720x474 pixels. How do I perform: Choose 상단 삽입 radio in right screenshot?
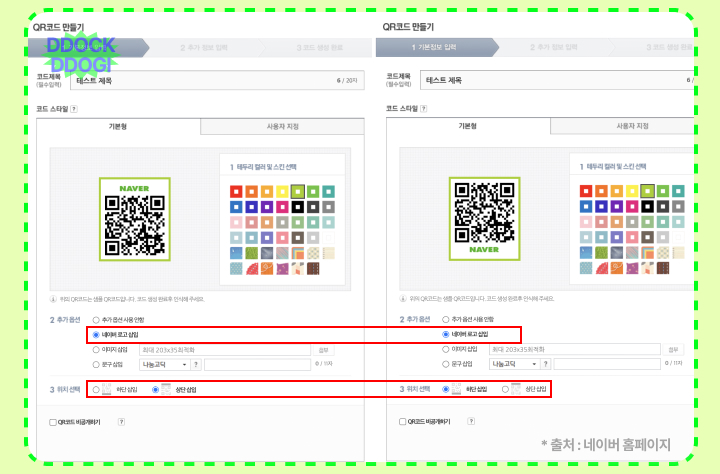505,389
